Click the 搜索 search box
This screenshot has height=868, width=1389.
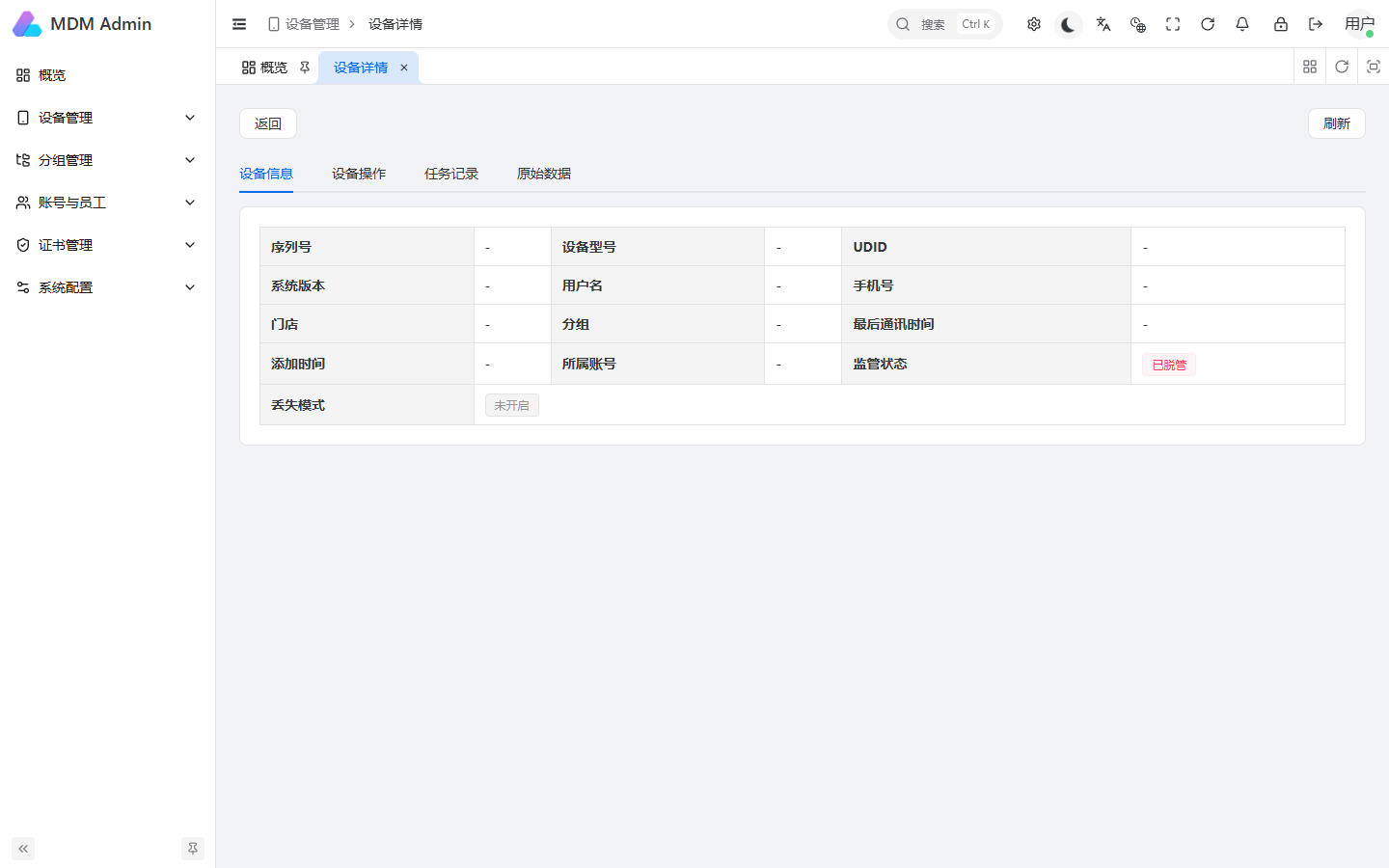click(944, 24)
